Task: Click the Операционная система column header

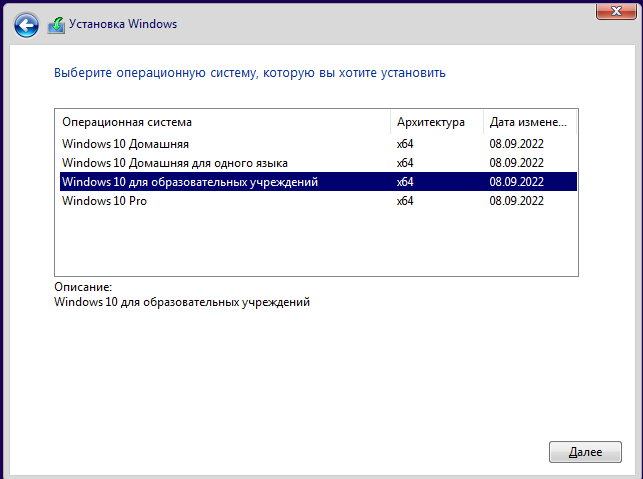Action: (x=223, y=122)
